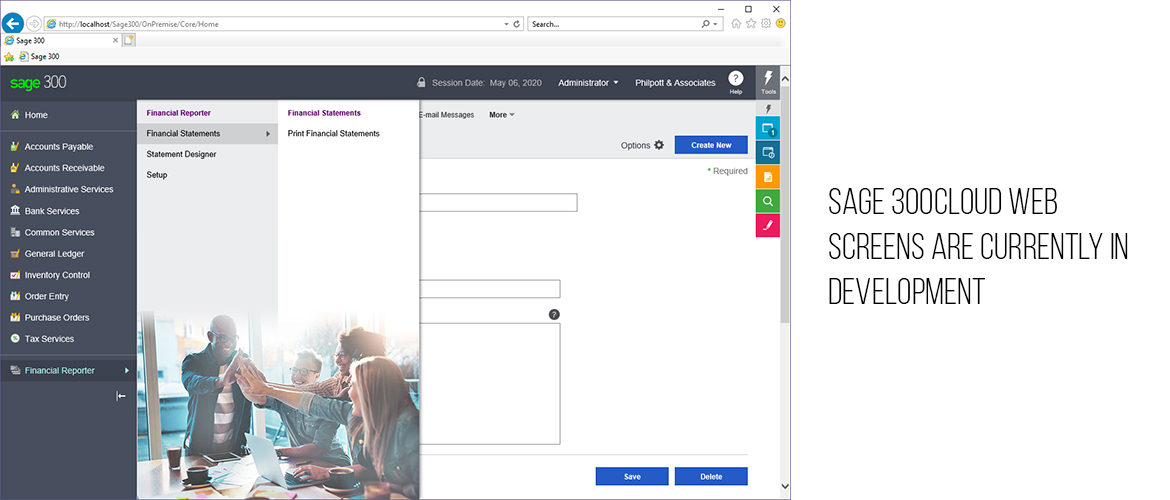Click the dark blue window clock icon

point(768,153)
